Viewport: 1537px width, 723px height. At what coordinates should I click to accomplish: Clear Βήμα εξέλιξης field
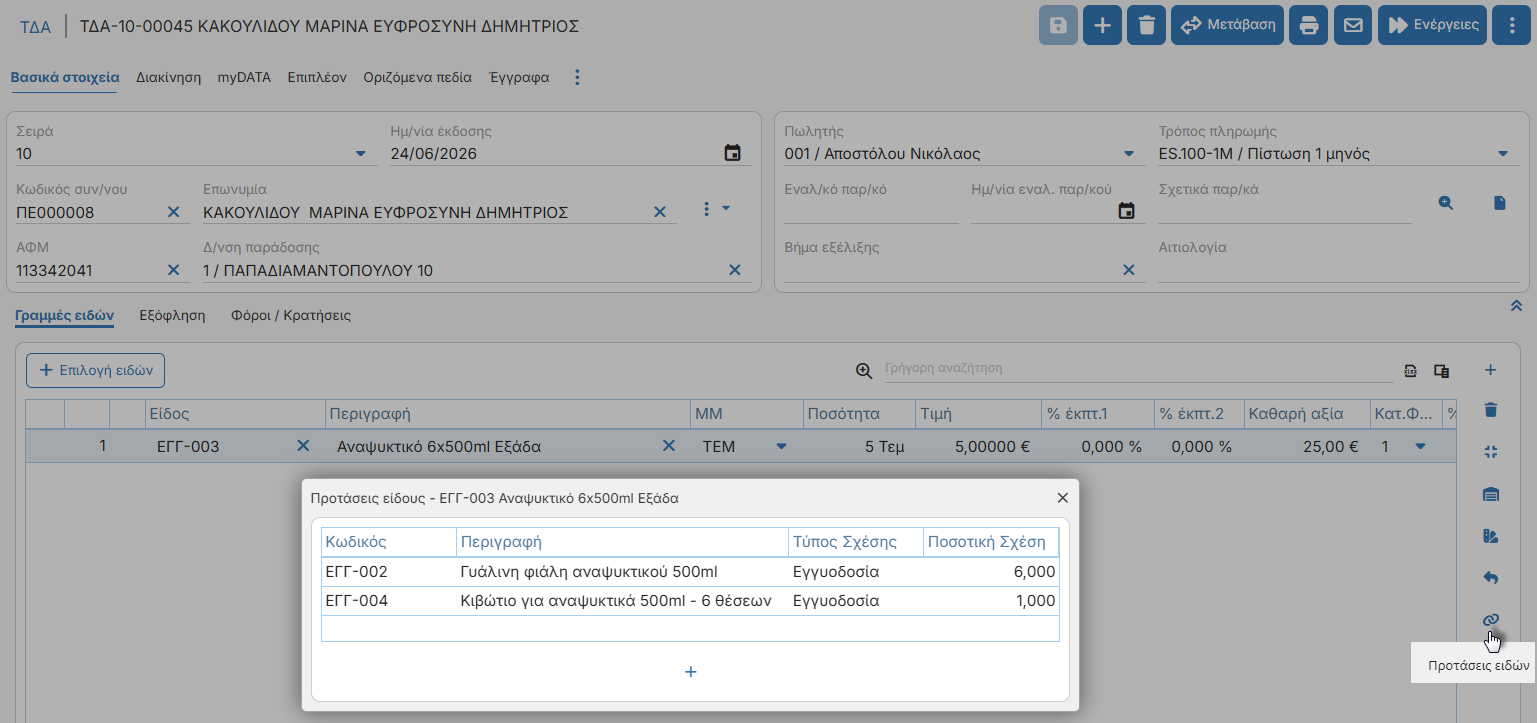point(1128,270)
